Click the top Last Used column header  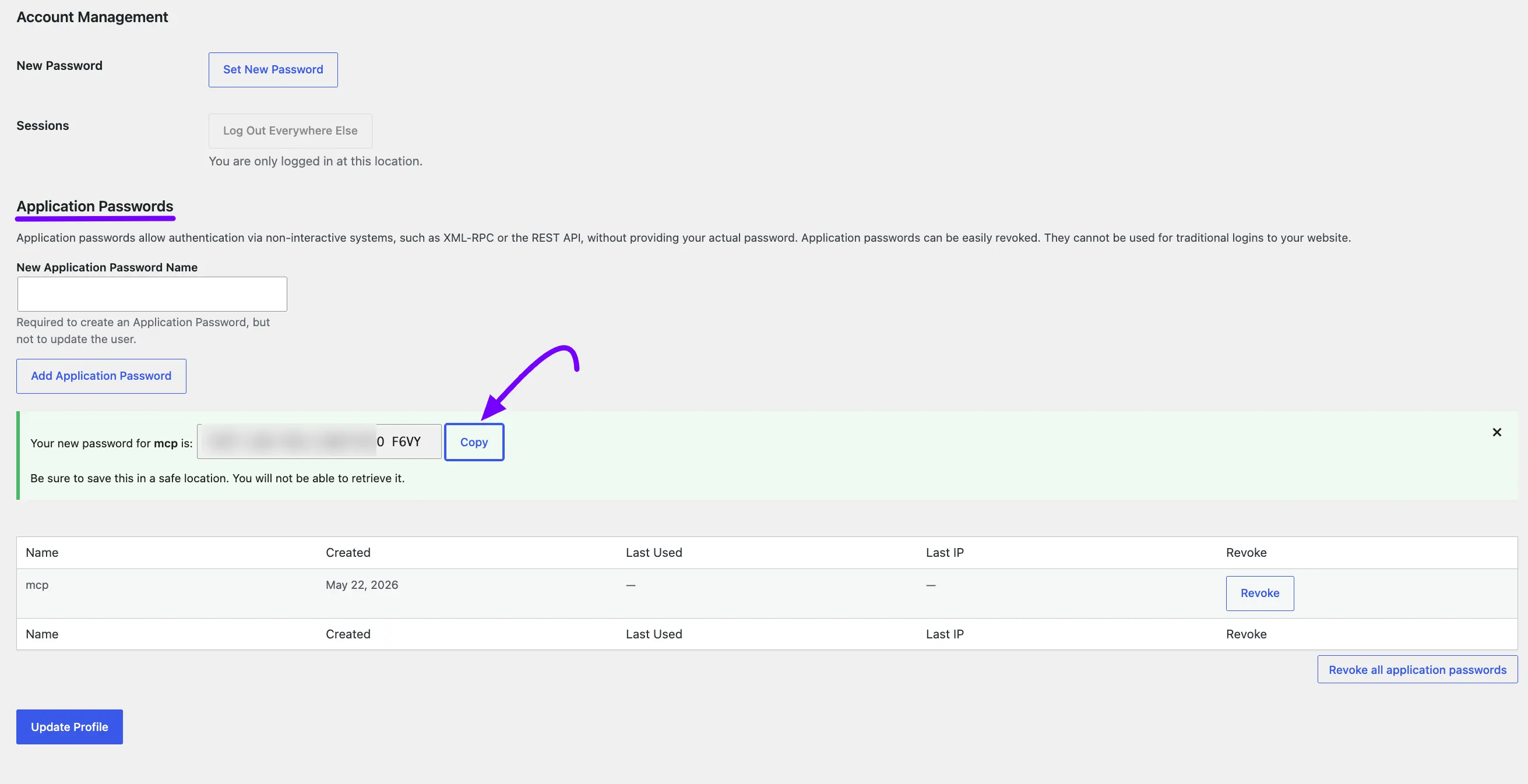pos(654,553)
